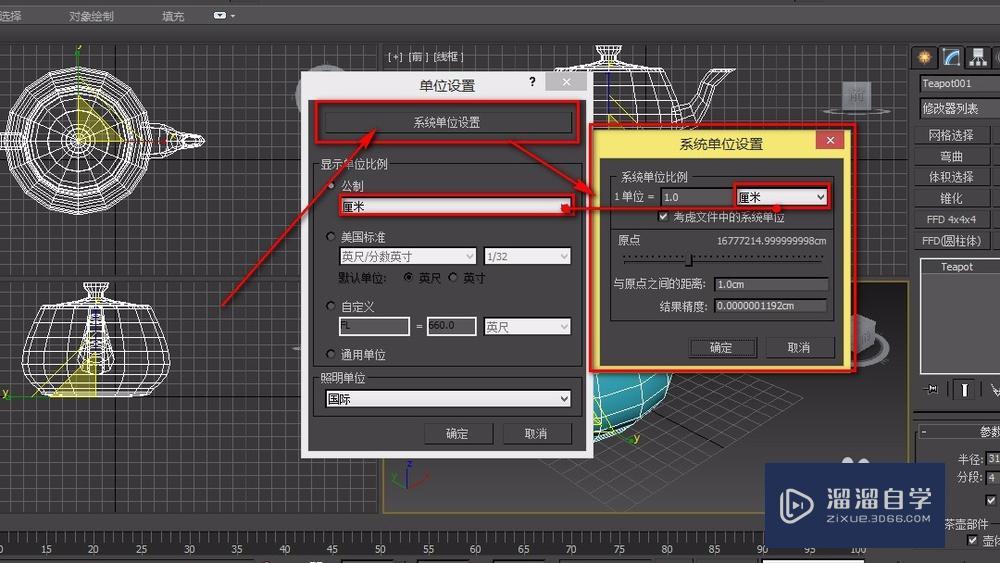The image size is (1000, 563).
Task: Open the ribbon options dropdown icon after 填充
Action: pyautogui.click(x=223, y=15)
